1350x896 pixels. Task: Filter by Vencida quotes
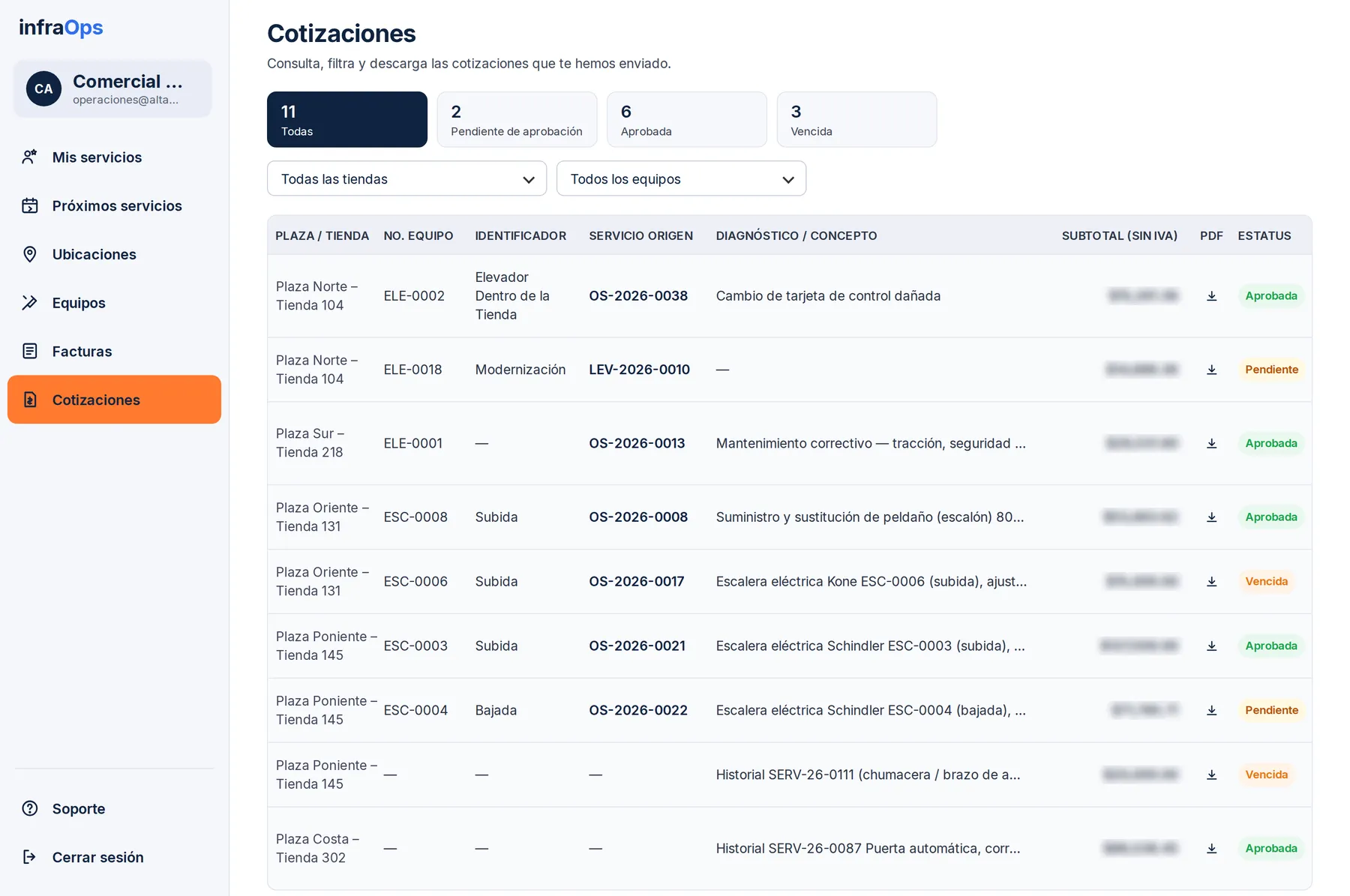856,120
